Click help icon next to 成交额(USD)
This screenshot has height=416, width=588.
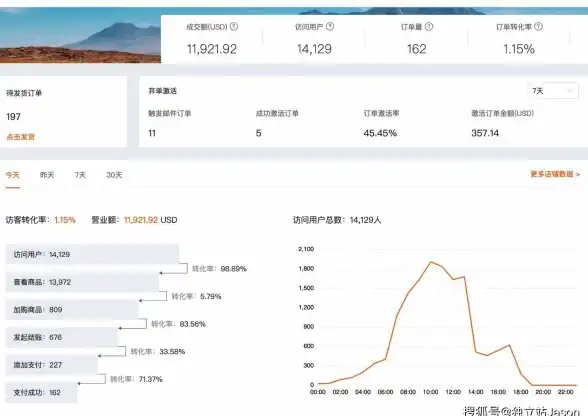click(234, 27)
